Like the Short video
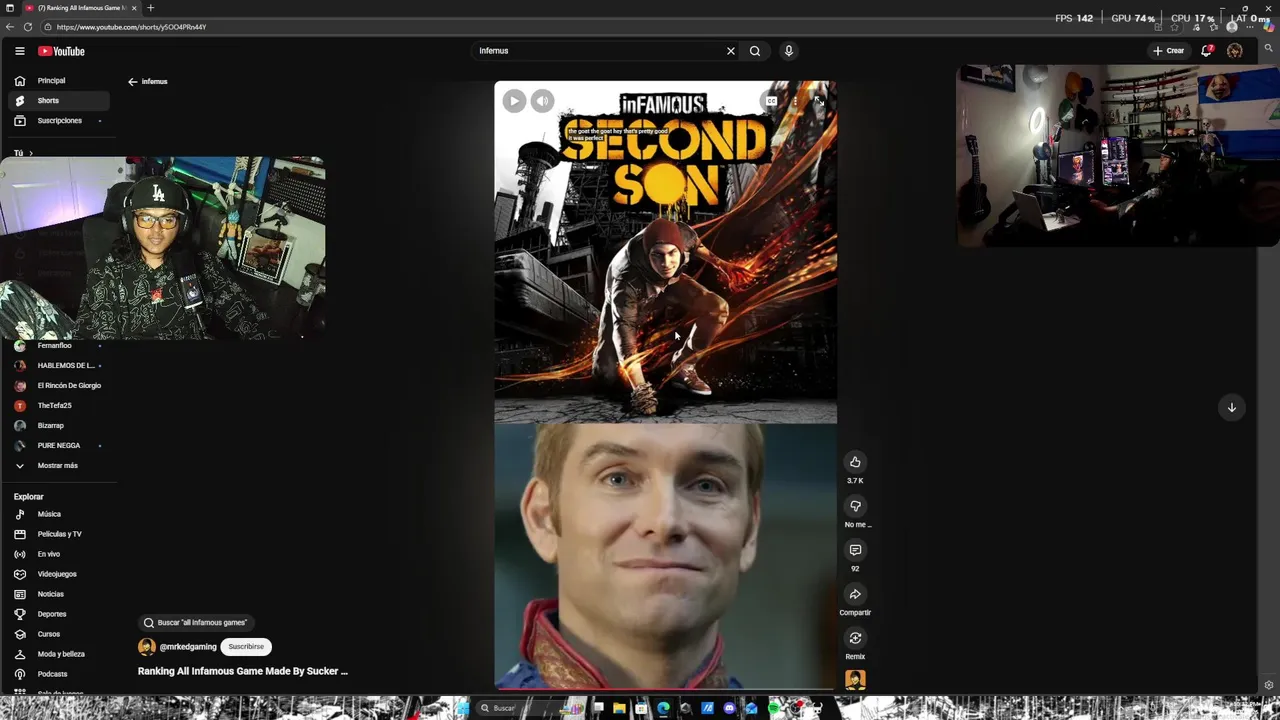 point(855,462)
